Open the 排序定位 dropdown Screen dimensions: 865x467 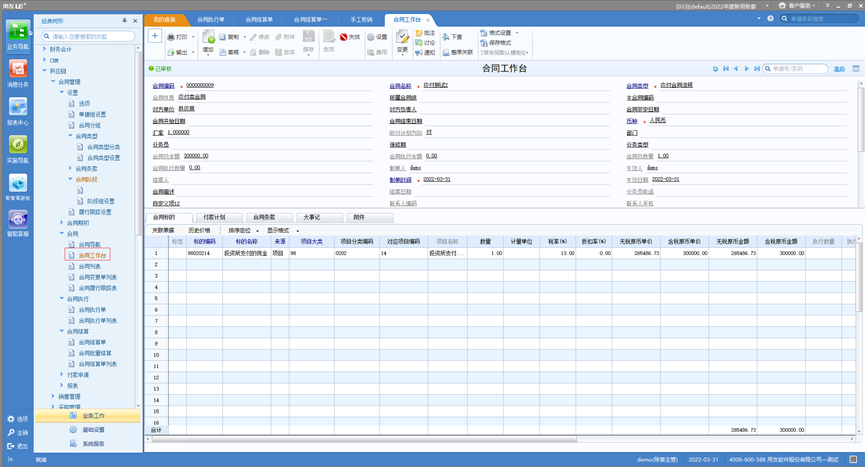tap(243, 230)
